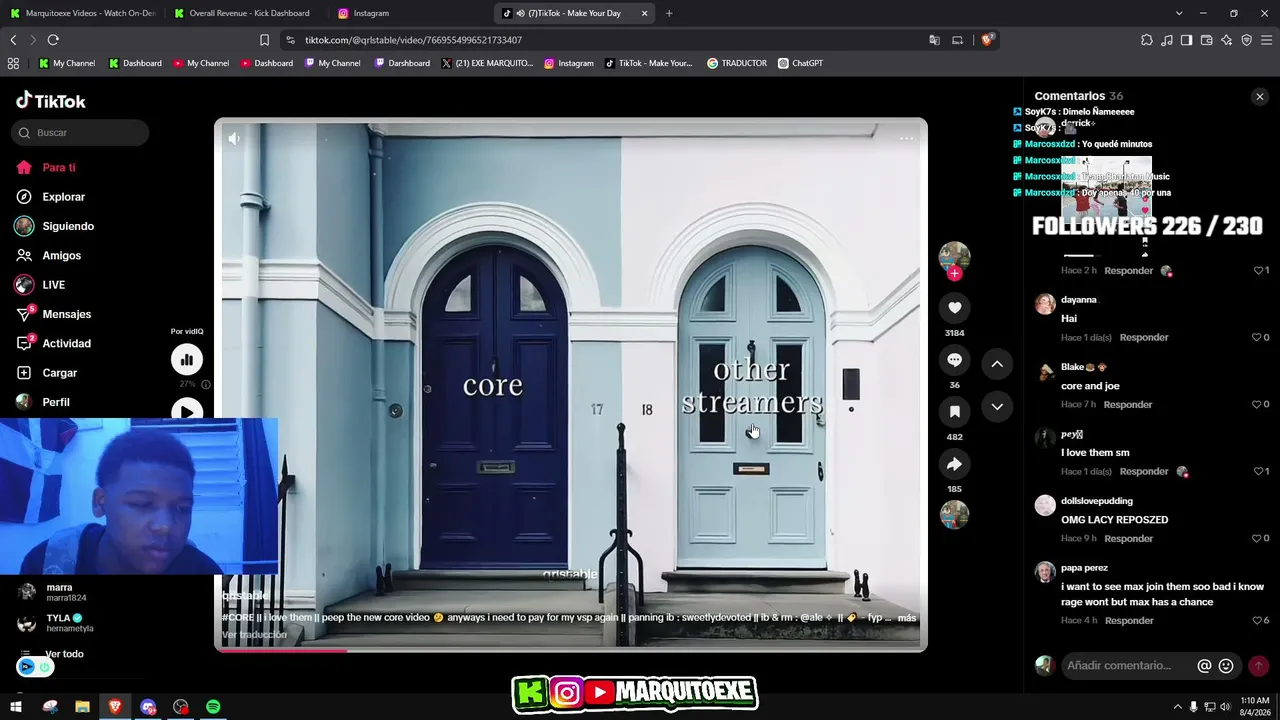This screenshot has height=720, width=1280.
Task: Reload the page
Action: (x=53, y=40)
